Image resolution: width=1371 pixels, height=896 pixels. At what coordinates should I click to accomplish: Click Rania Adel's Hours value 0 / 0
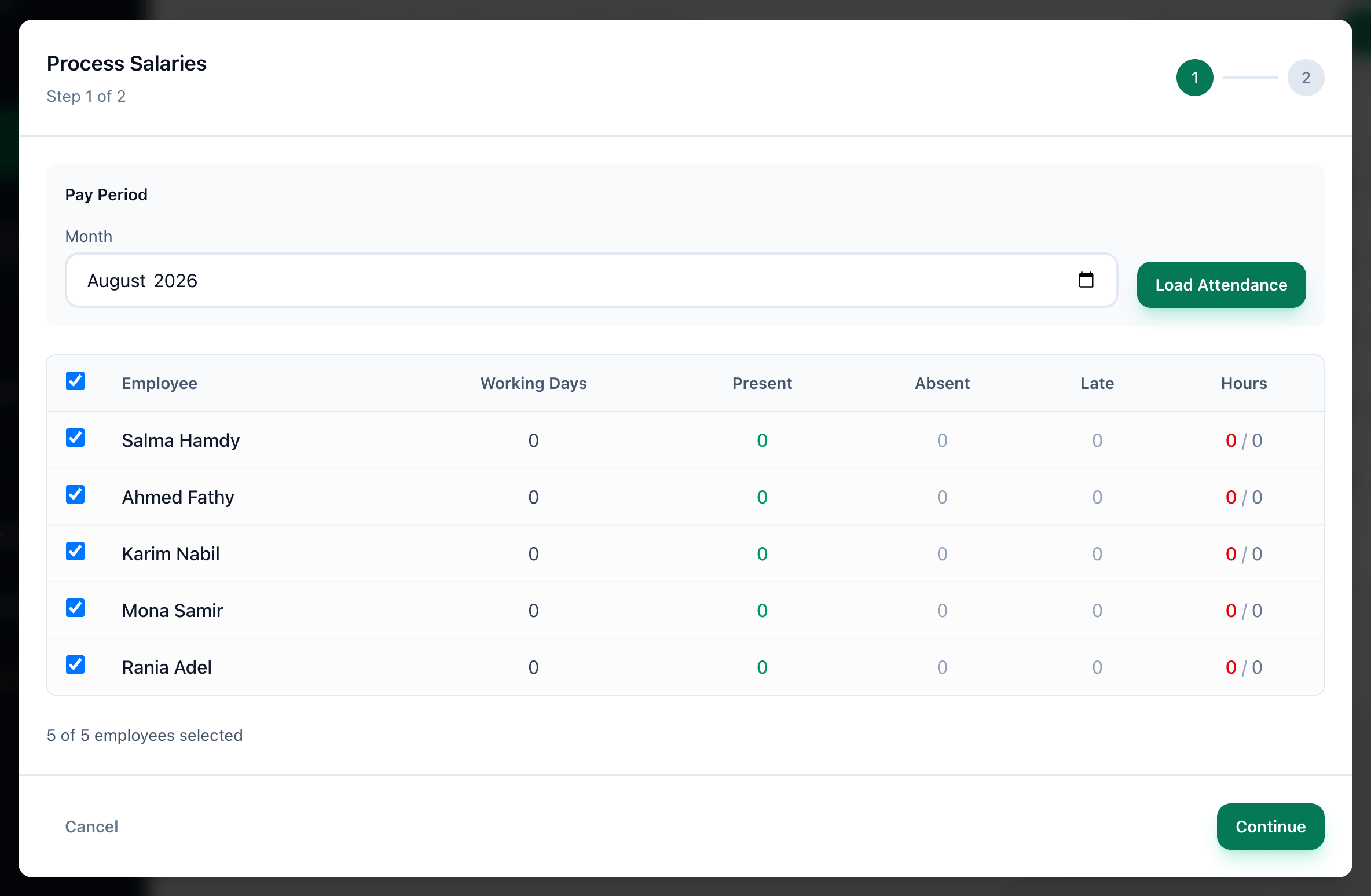(1244, 667)
